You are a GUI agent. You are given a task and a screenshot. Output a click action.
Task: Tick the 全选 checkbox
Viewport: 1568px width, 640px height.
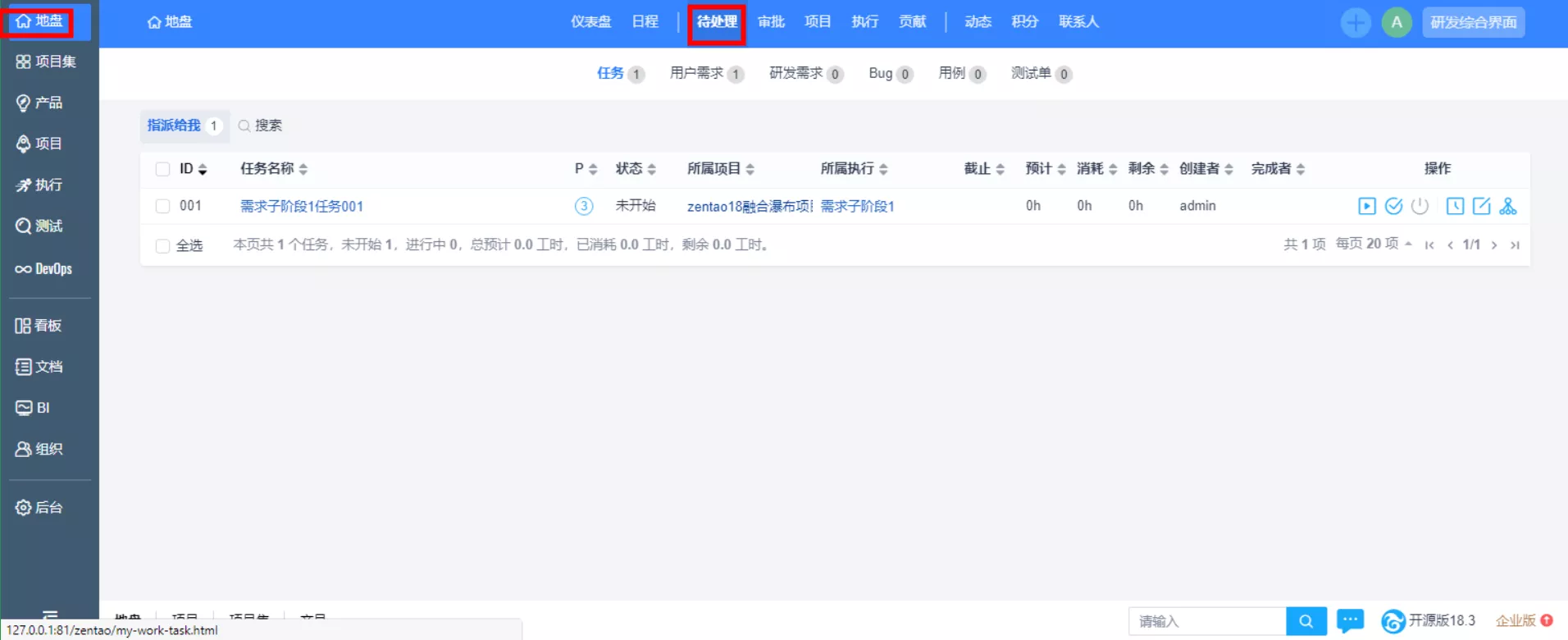pos(162,245)
